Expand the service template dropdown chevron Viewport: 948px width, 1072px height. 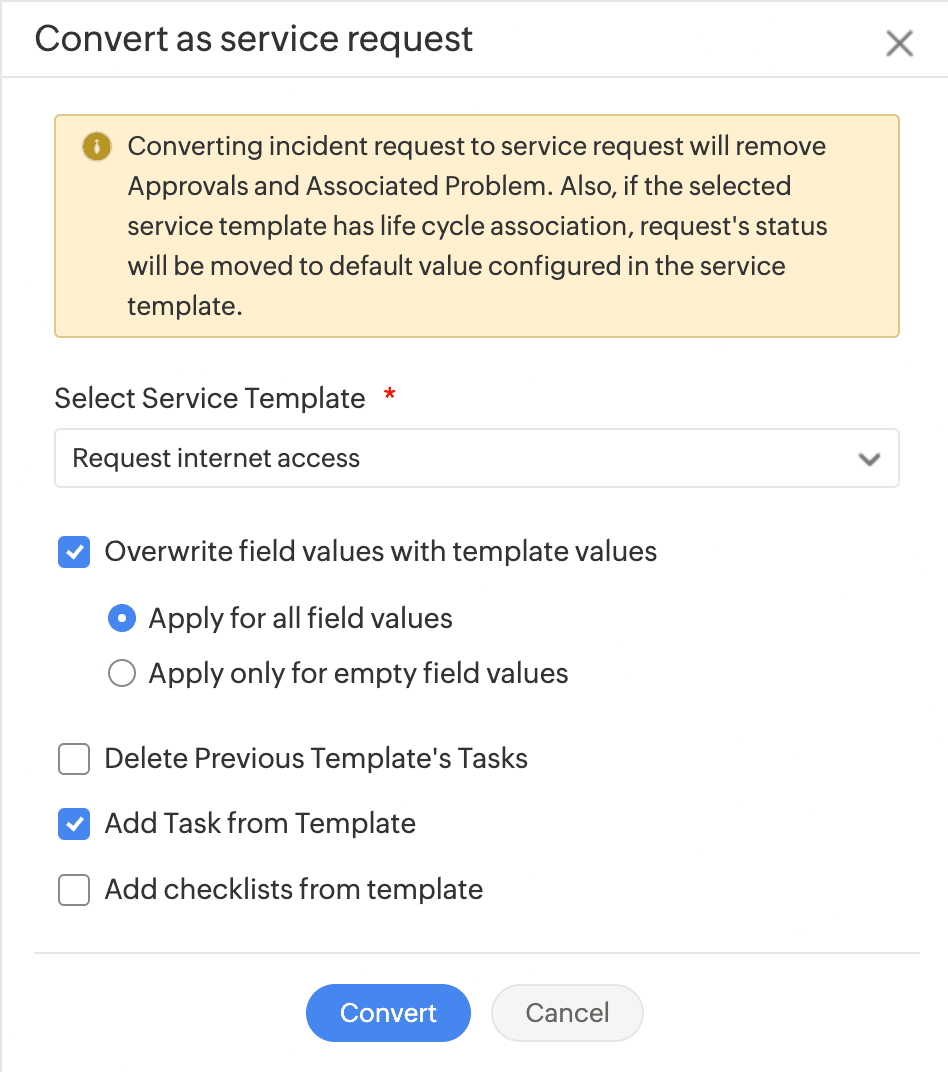coord(869,459)
